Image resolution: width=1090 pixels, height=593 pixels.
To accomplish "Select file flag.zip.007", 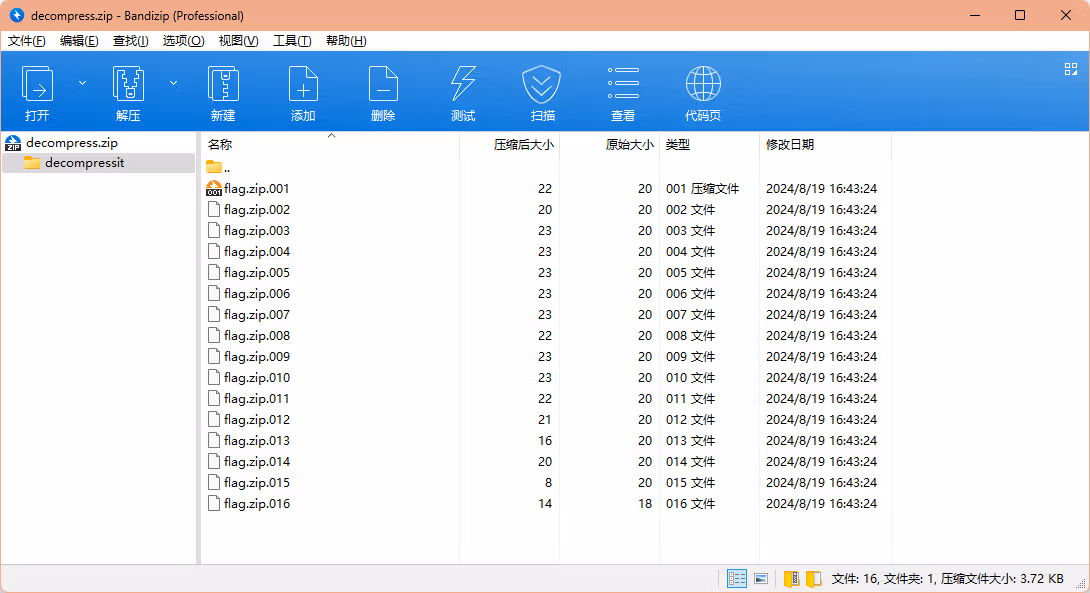I will click(x=257, y=314).
